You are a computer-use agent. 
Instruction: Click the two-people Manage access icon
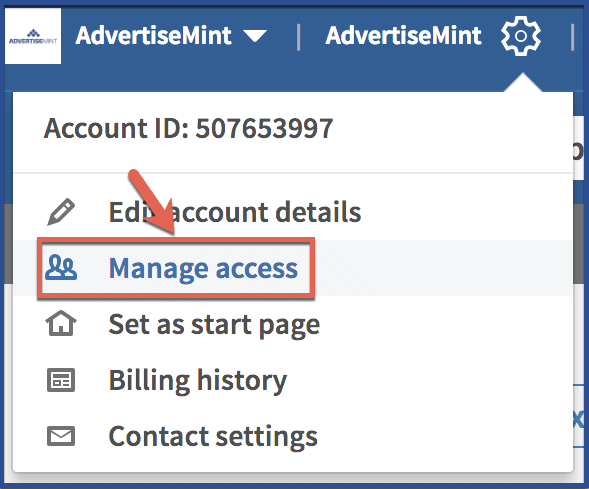tap(61, 268)
